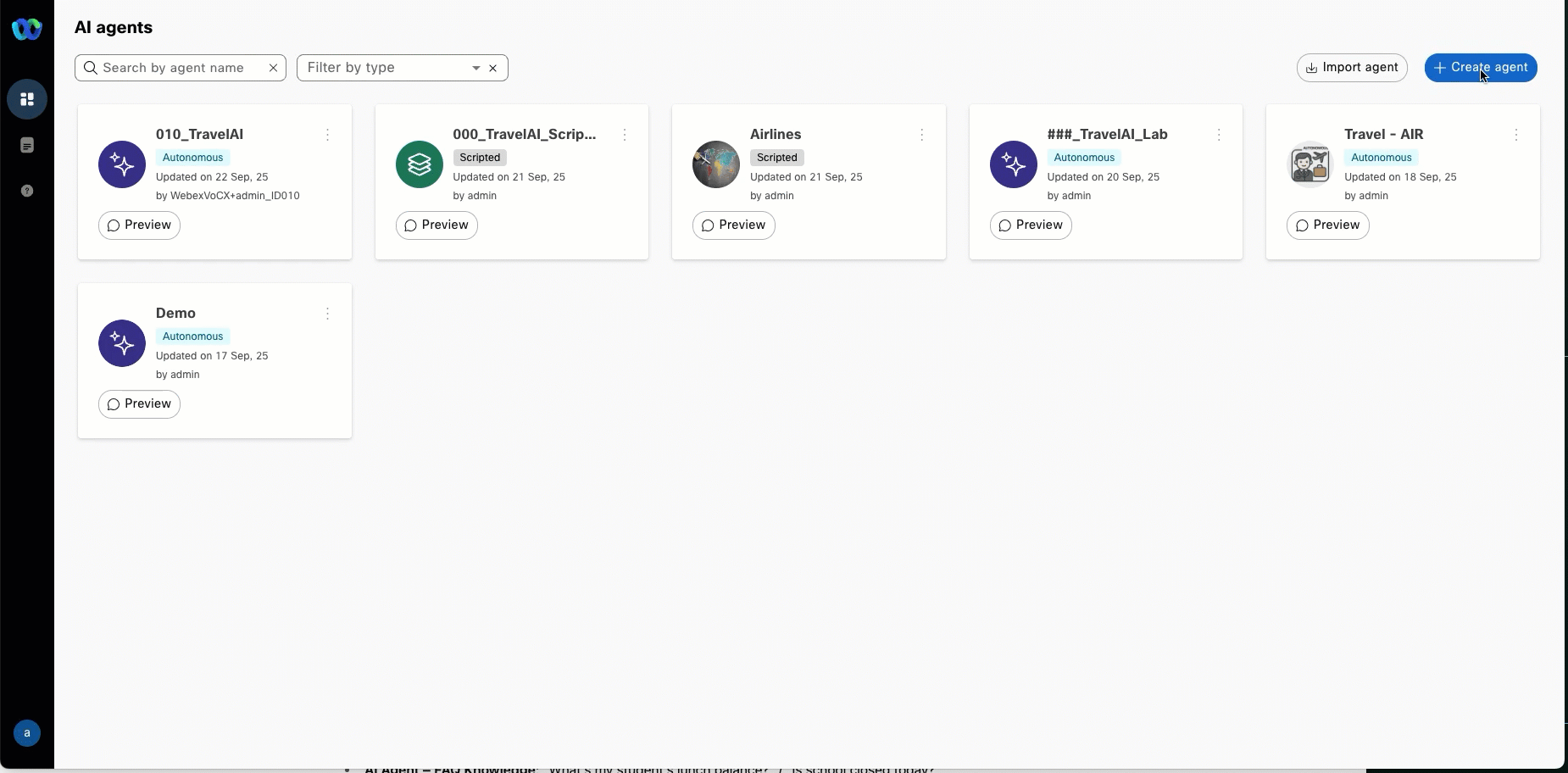This screenshot has width=1568, height=773.
Task: Click the Import agent button
Action: 1352,68
